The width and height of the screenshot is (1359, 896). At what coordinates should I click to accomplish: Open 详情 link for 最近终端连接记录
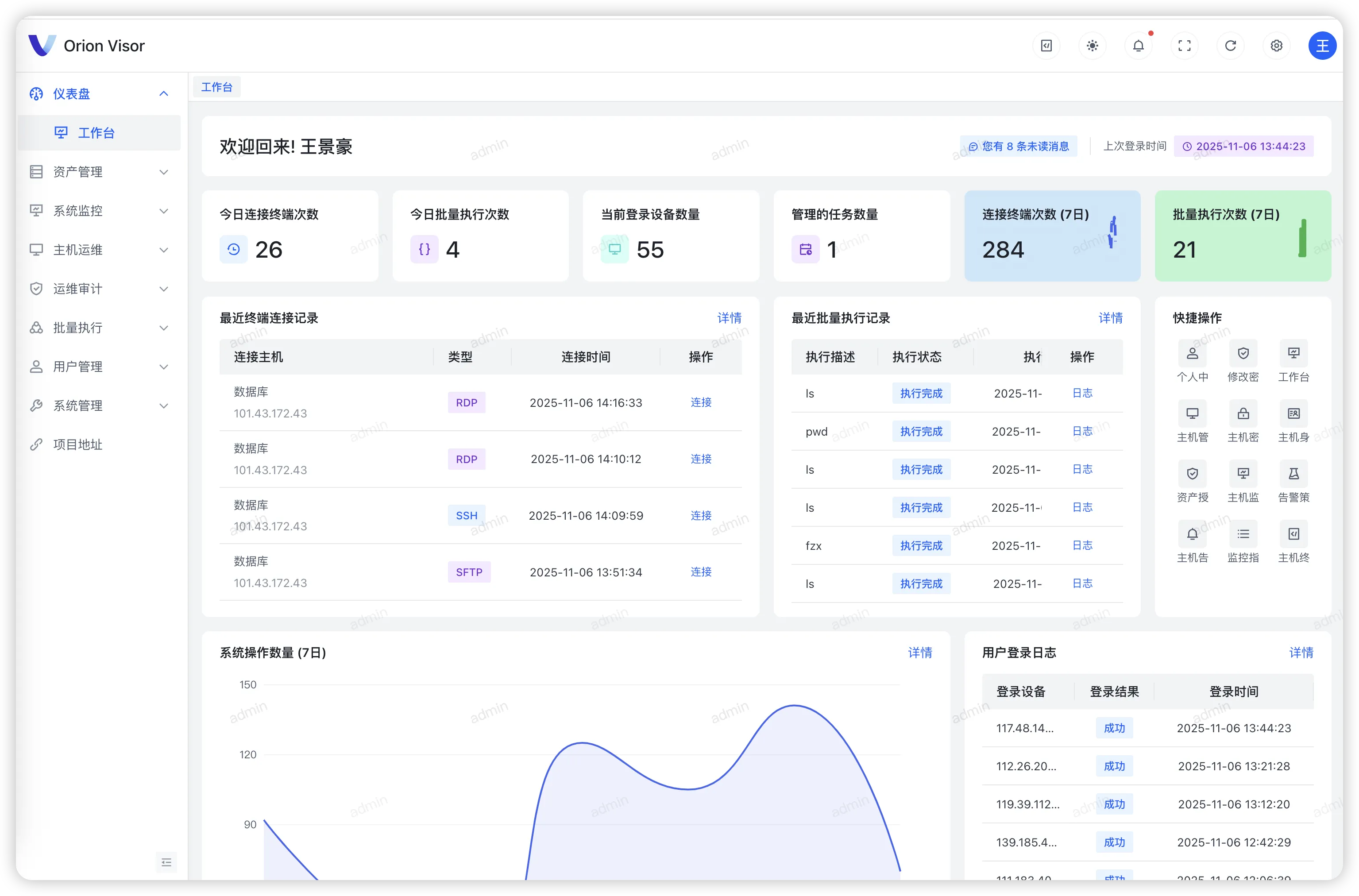click(729, 318)
